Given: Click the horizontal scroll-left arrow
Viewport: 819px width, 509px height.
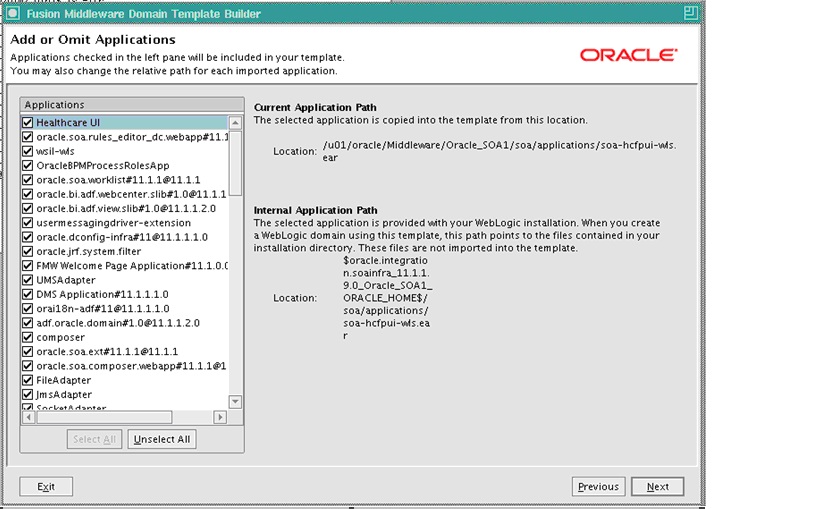Looking at the screenshot, I should pos(29,417).
